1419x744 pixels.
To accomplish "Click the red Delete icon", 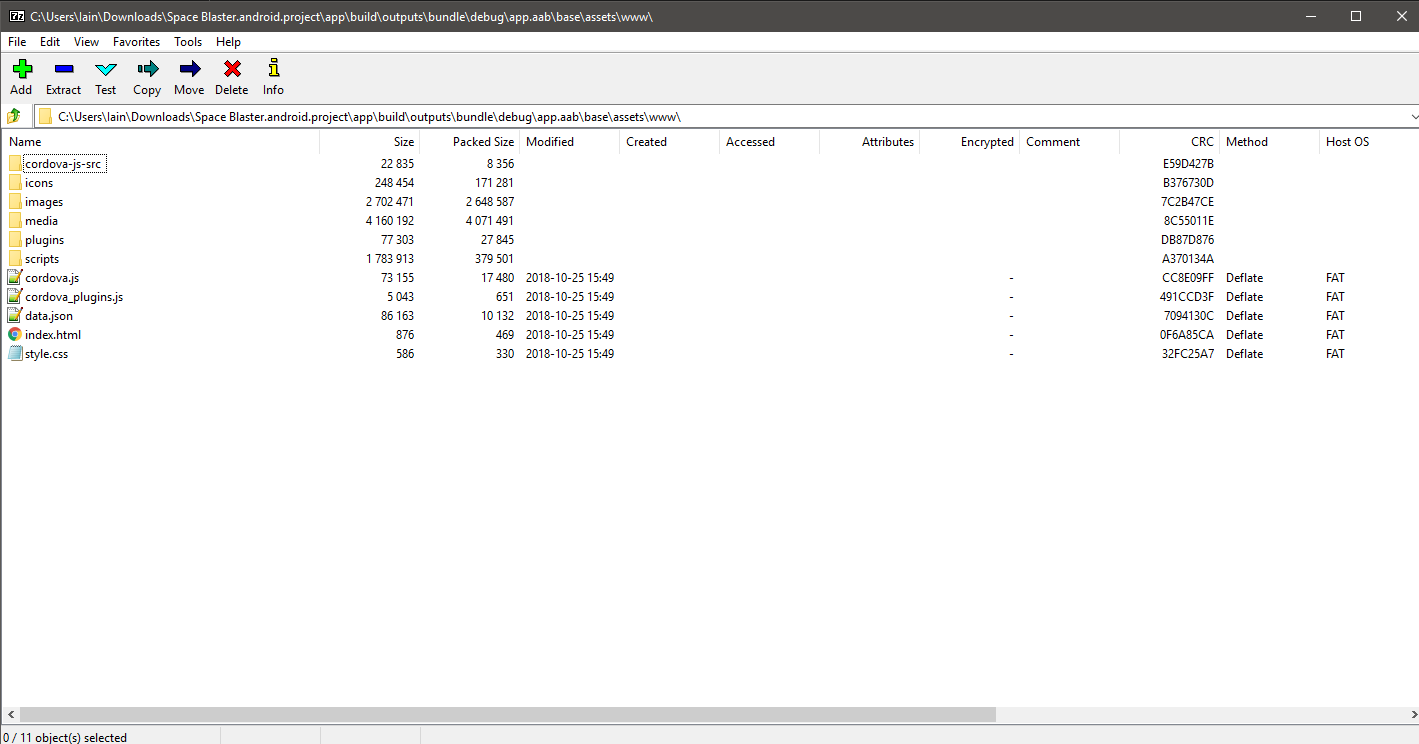I will [232, 69].
